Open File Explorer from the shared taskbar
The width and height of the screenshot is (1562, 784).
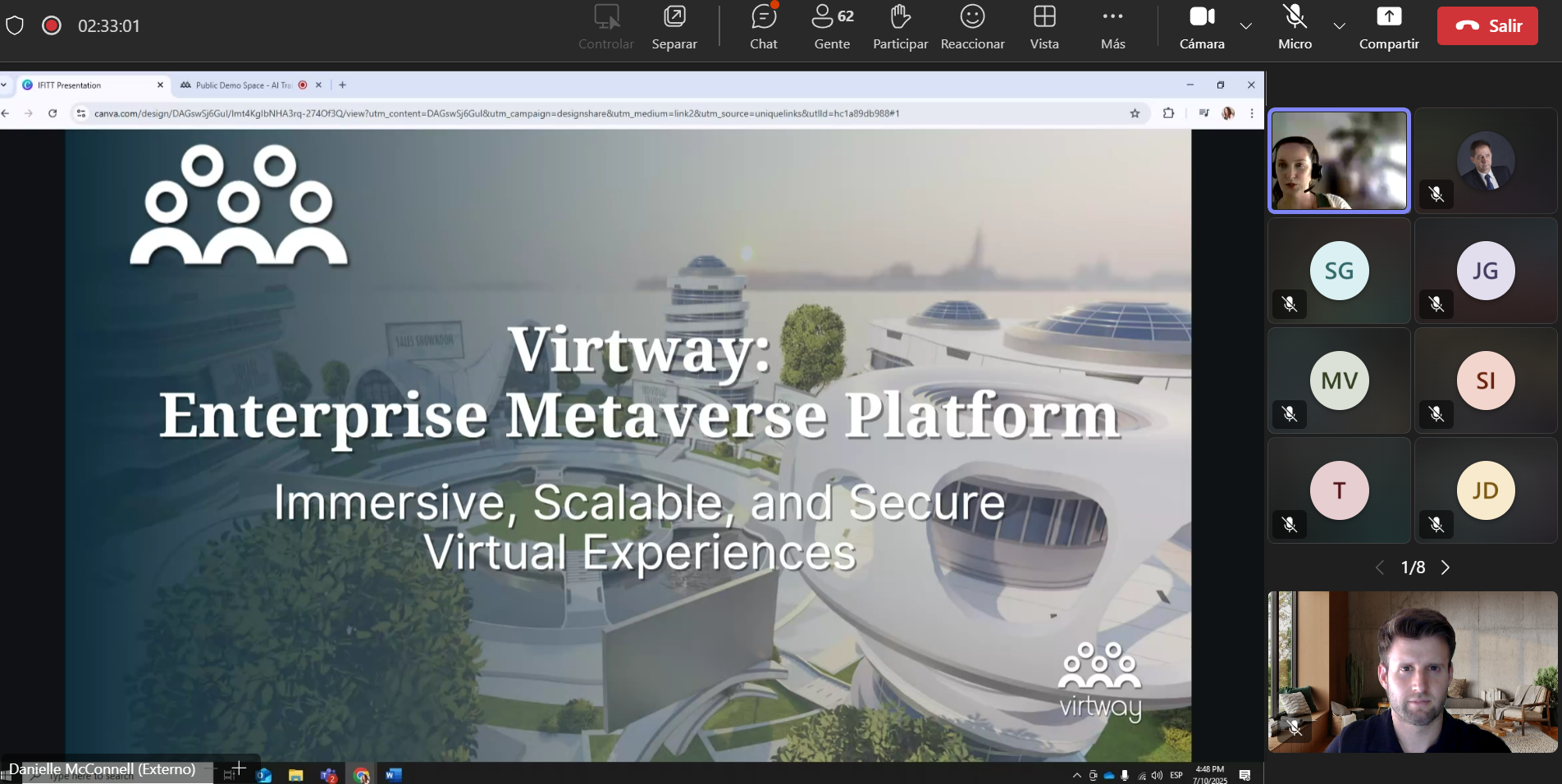point(296,775)
